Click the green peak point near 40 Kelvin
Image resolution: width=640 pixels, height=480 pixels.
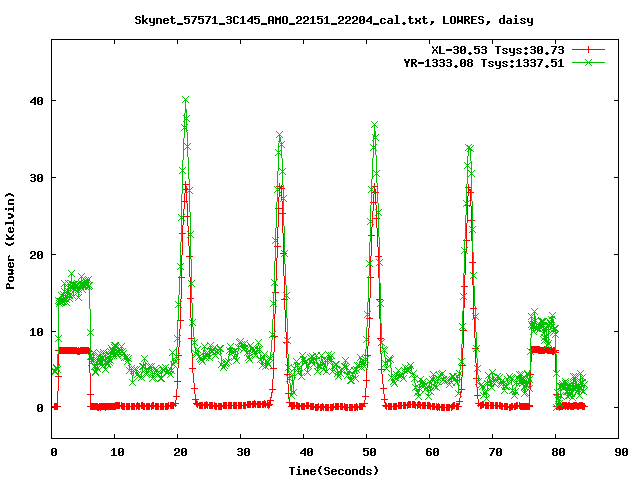pos(186,100)
